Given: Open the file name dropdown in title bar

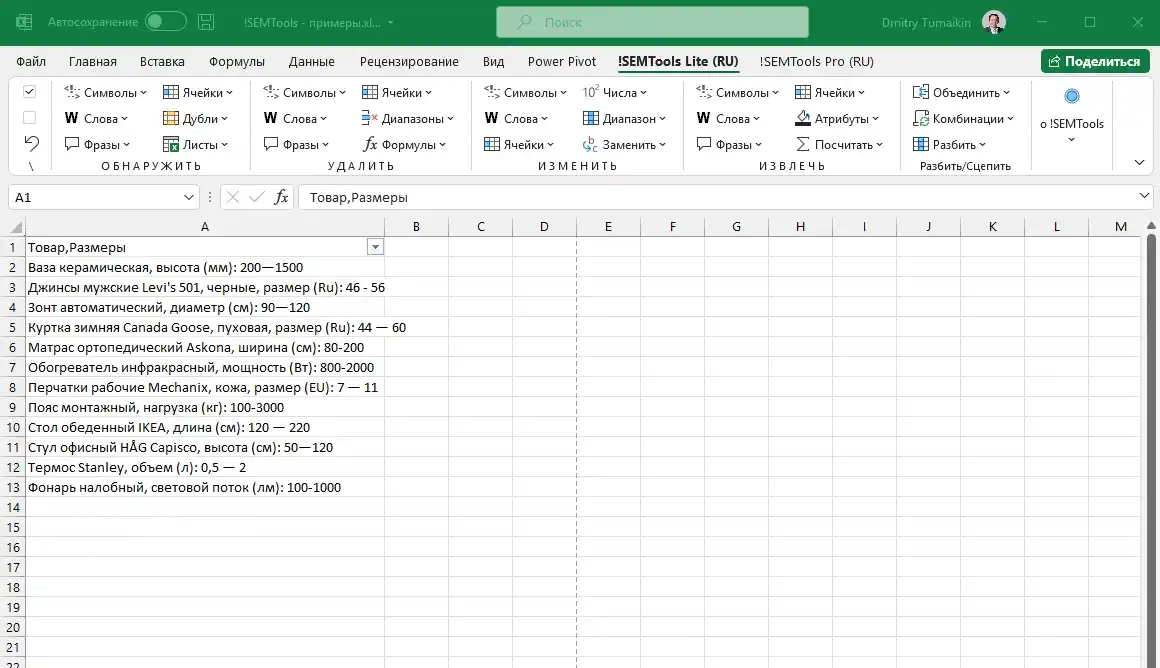Looking at the screenshot, I should pyautogui.click(x=391, y=23).
